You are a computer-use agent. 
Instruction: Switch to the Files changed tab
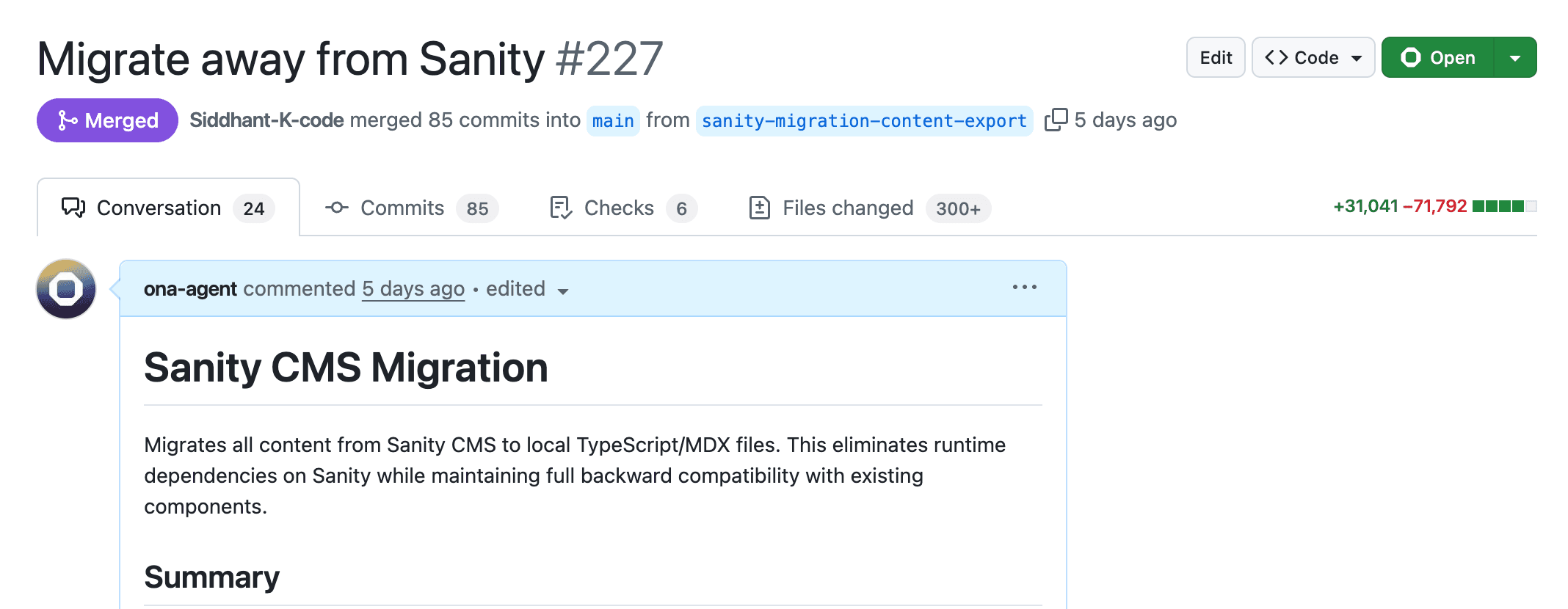869,208
